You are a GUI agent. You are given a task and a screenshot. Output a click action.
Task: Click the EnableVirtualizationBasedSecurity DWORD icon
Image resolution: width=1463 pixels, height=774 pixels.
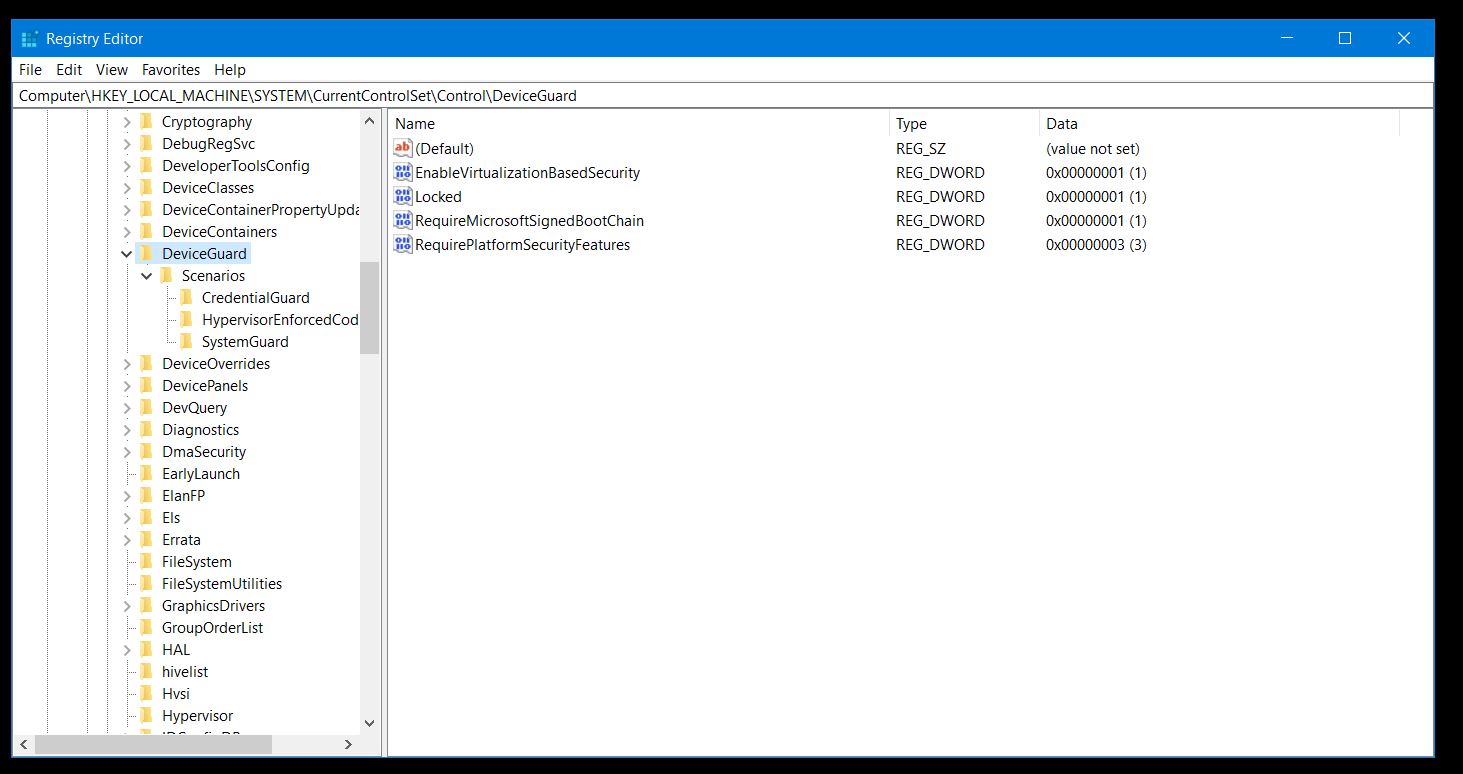point(403,172)
